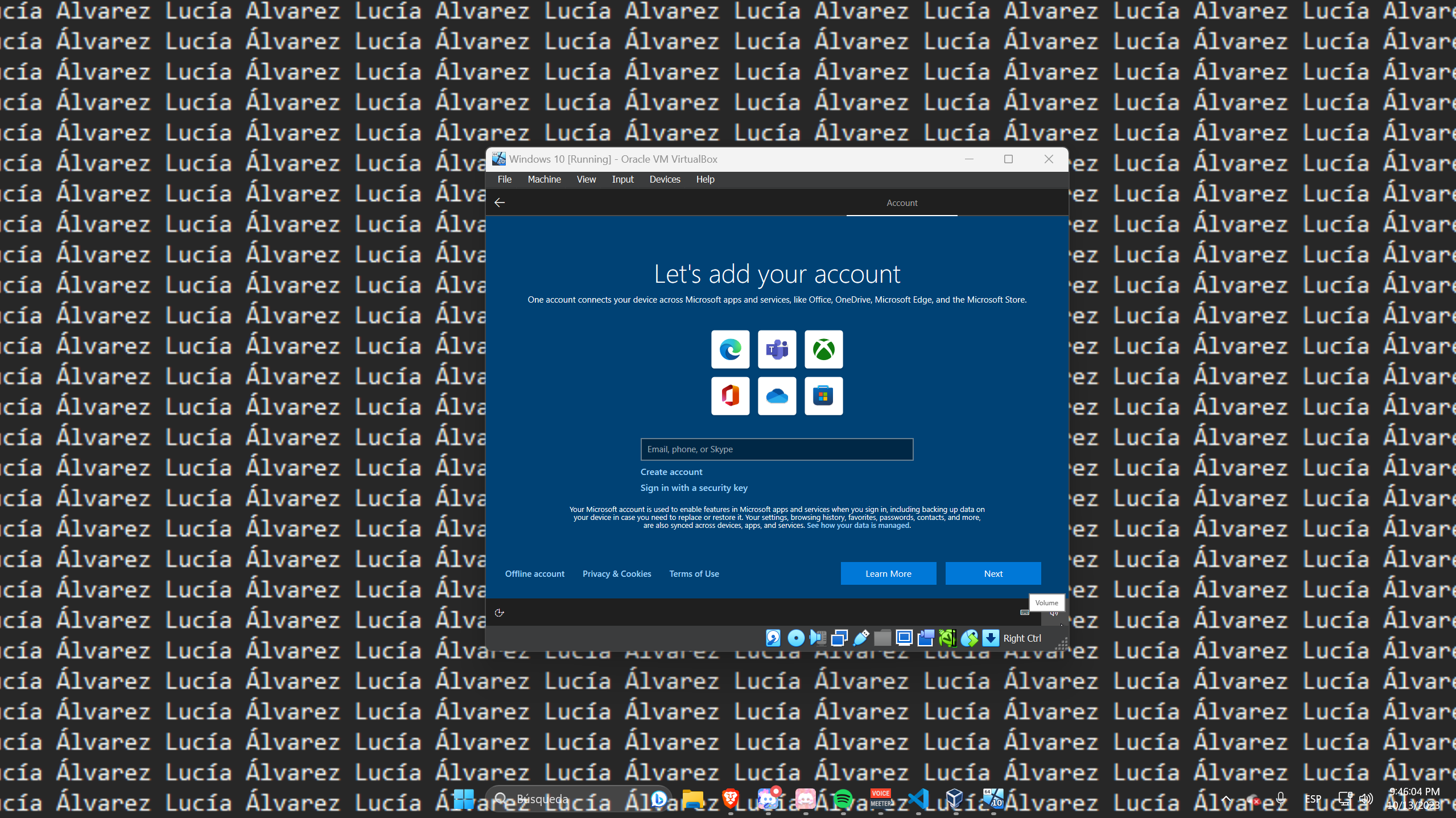1456x818 pixels.
Task: Click the Offline account link
Action: pyautogui.click(x=534, y=573)
